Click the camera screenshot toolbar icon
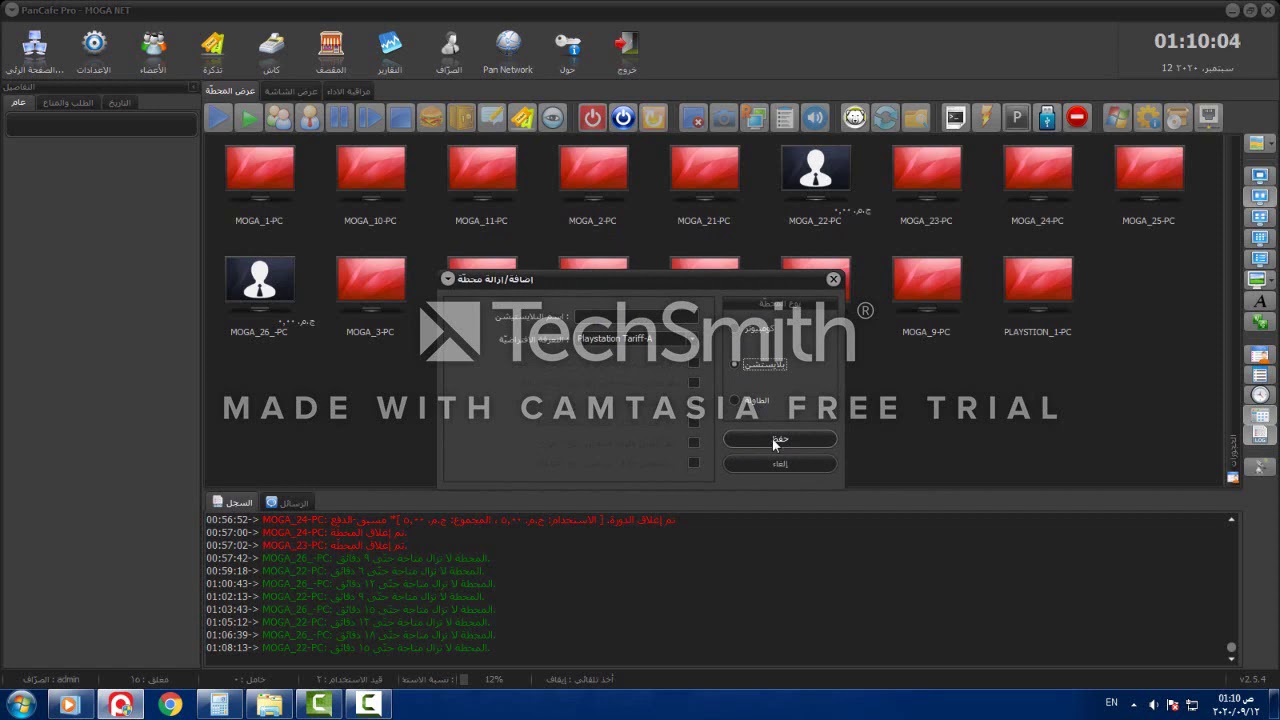This screenshot has width=1280, height=720. point(724,118)
